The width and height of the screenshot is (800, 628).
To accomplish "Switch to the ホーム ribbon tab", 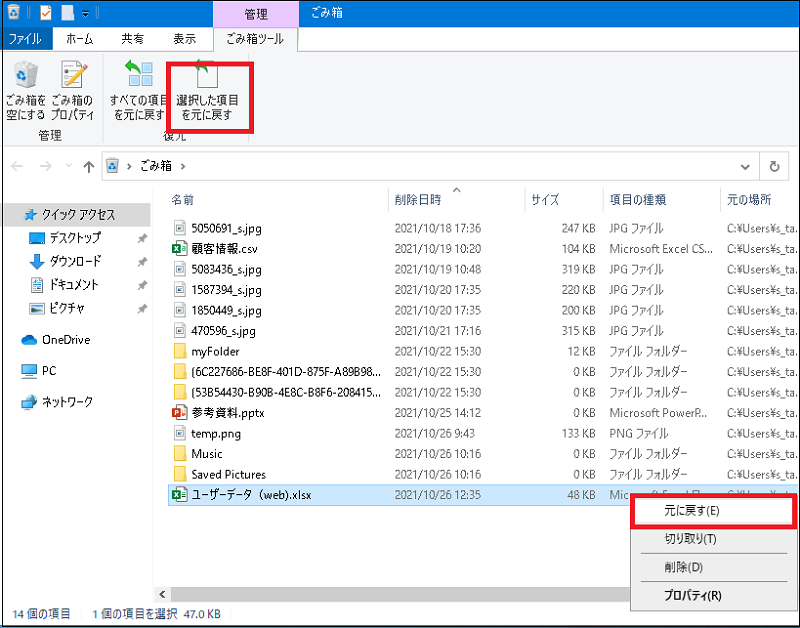I will click(x=80, y=39).
